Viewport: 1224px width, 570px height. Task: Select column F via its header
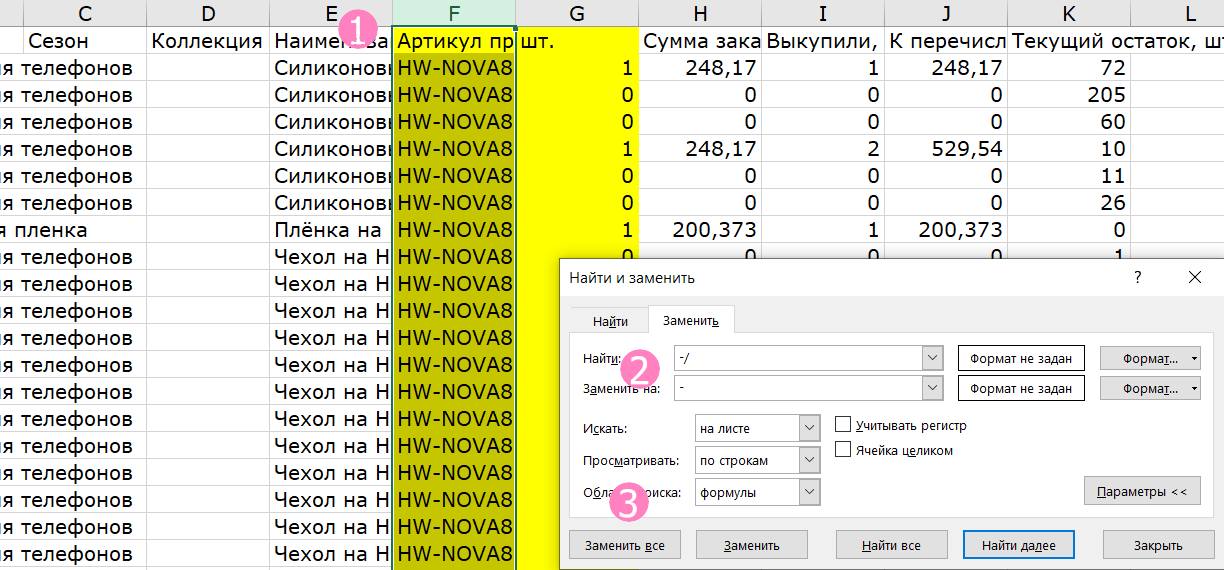[455, 13]
